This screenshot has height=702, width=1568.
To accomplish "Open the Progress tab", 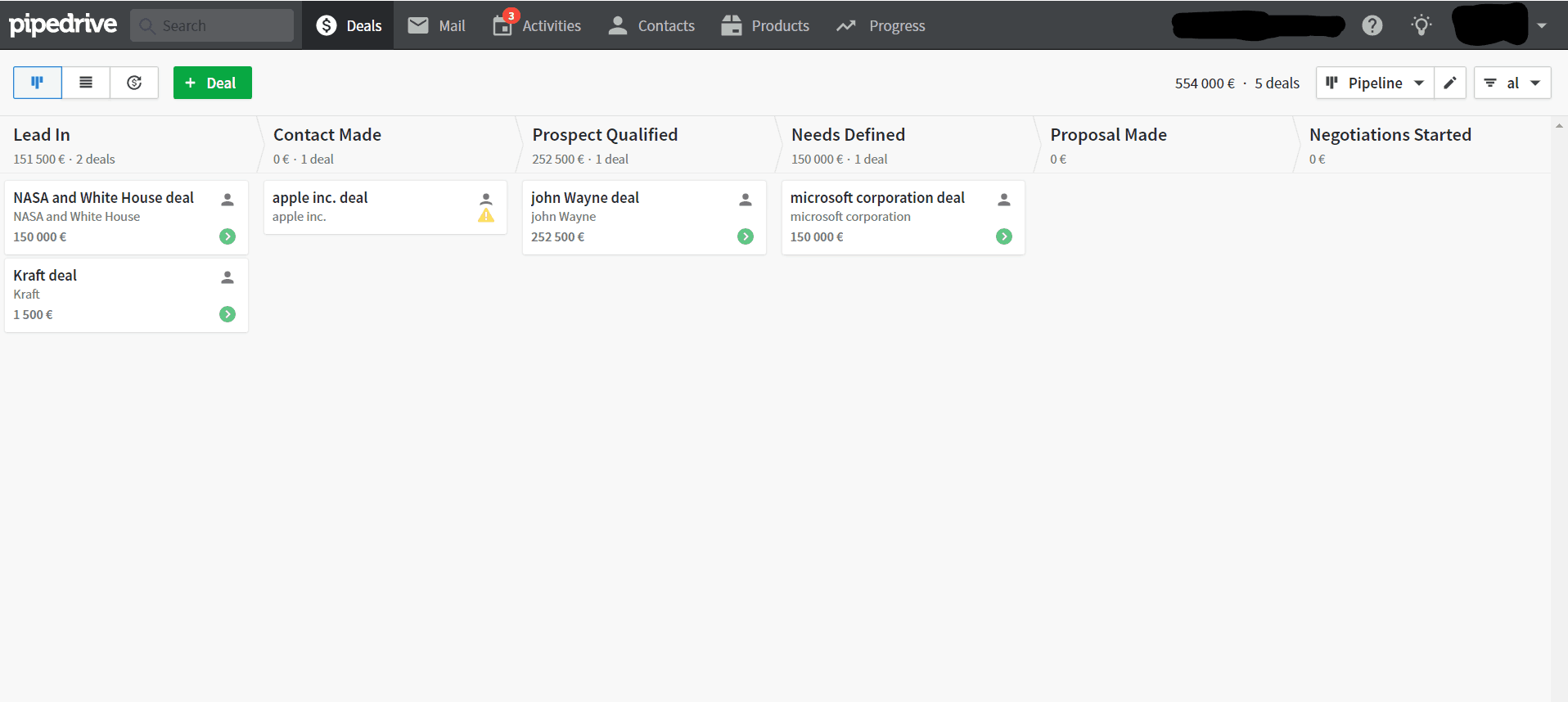I will (881, 25).
